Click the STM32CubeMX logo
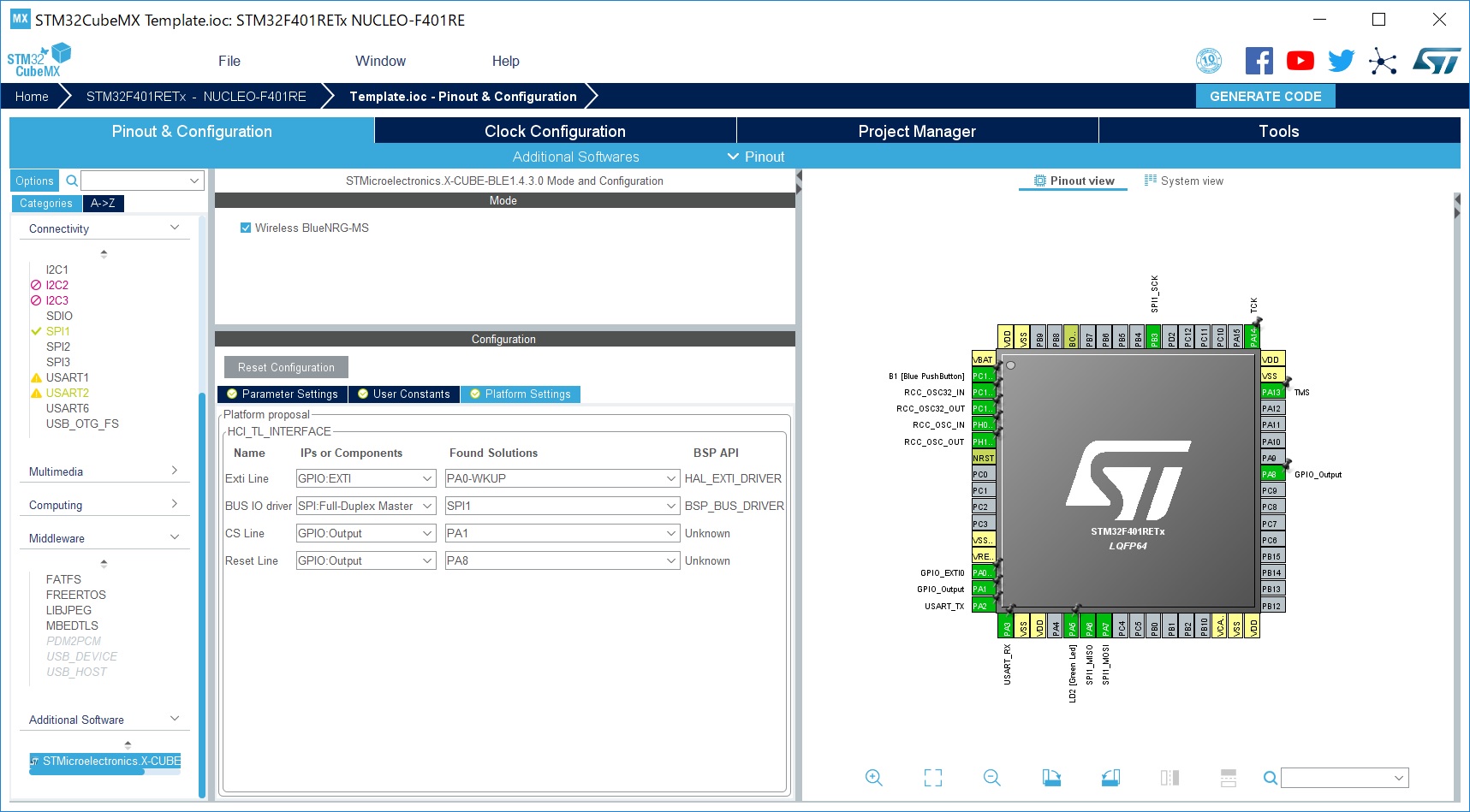Screen dimensions: 1470x812 (x=39, y=61)
